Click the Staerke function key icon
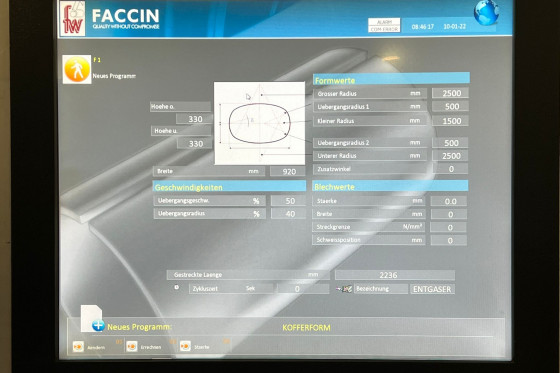Screen dimensions: 560x373 point(185,346)
